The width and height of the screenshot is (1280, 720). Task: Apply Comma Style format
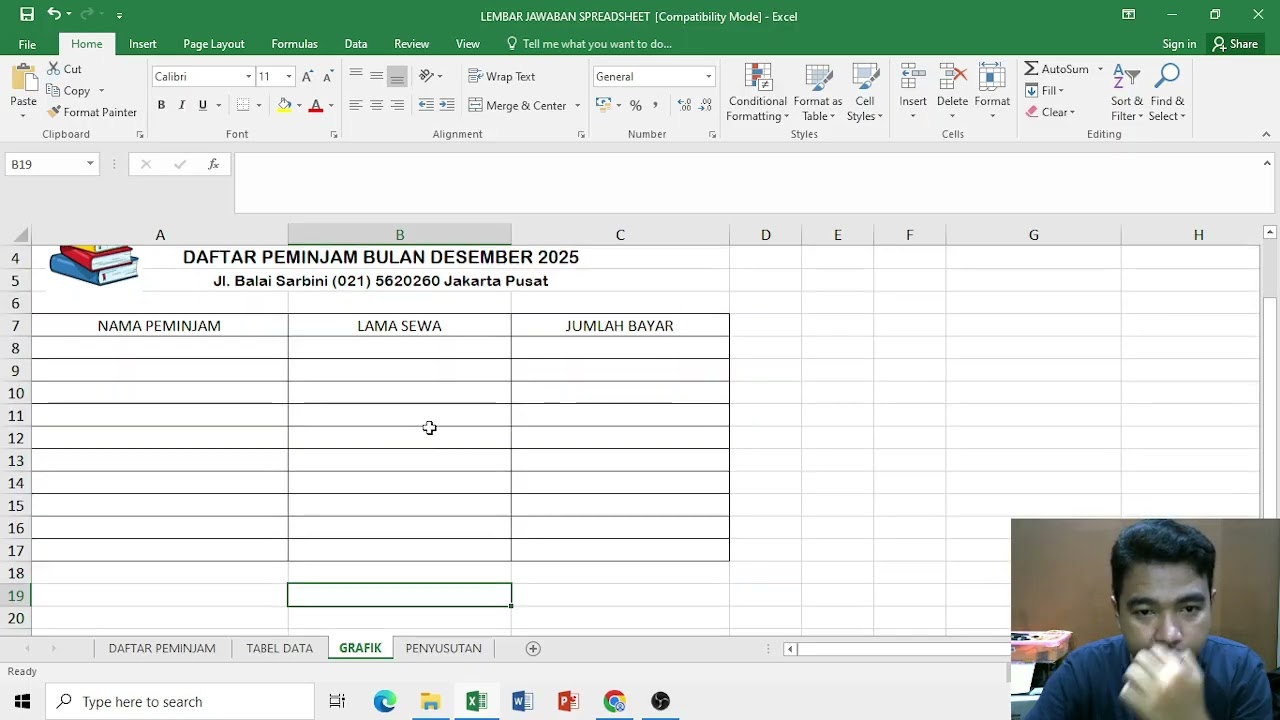(655, 105)
